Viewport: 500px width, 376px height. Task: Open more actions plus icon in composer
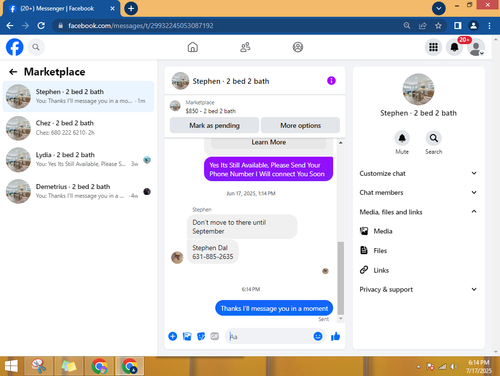pos(173,336)
